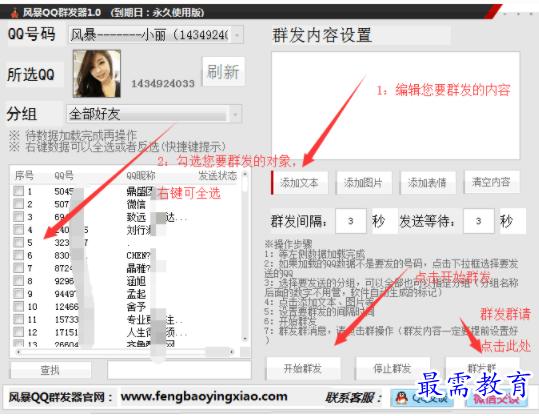Check the checkbox for row 4
The height and width of the screenshot is (416, 539).
click(x=18, y=230)
